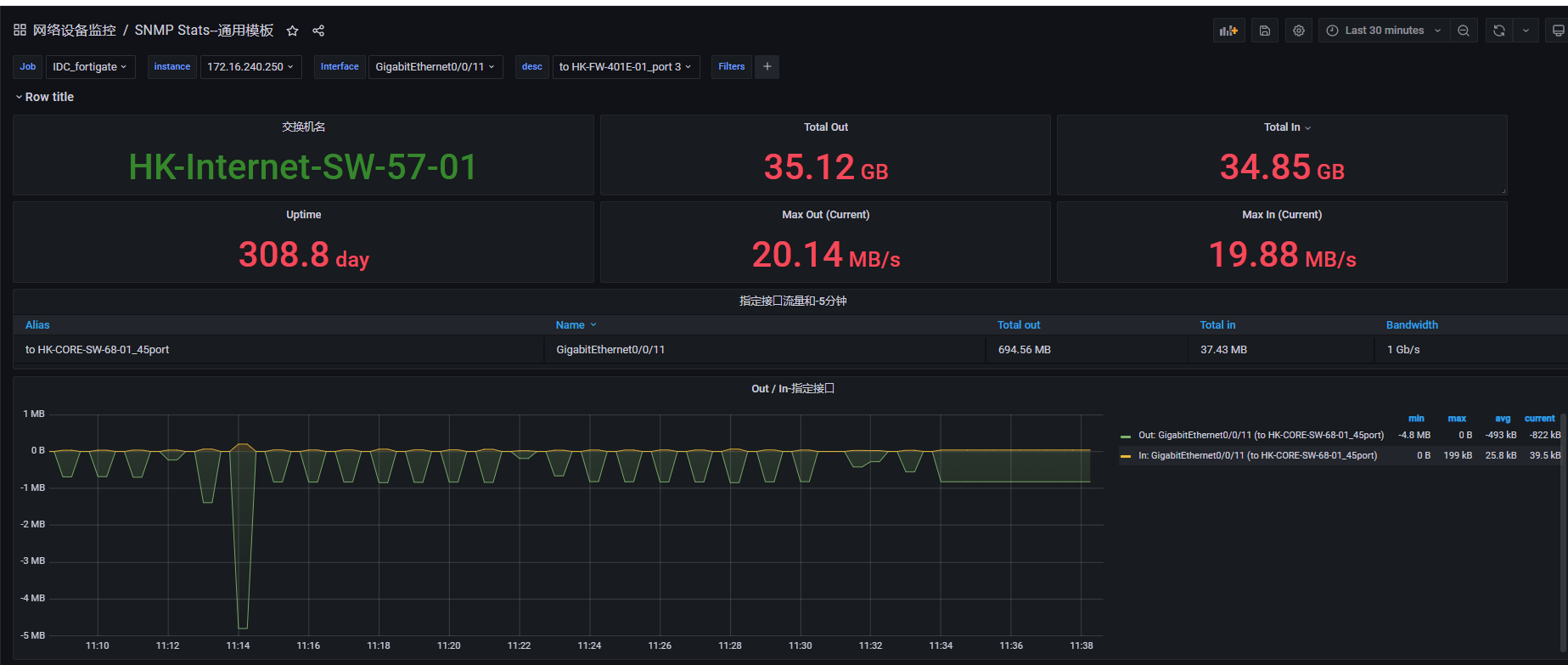
Task: Open the instance 172.16.240.250 dropdown
Action: pyautogui.click(x=250, y=66)
